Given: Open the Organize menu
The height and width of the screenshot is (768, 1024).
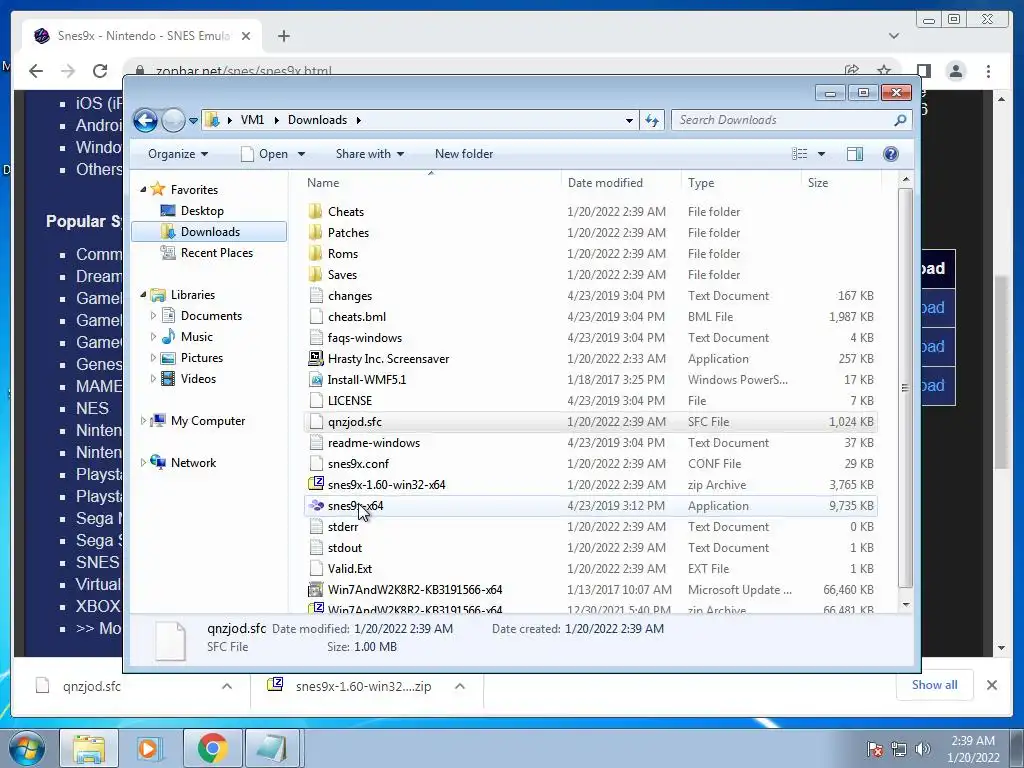Looking at the screenshot, I should click(x=178, y=154).
